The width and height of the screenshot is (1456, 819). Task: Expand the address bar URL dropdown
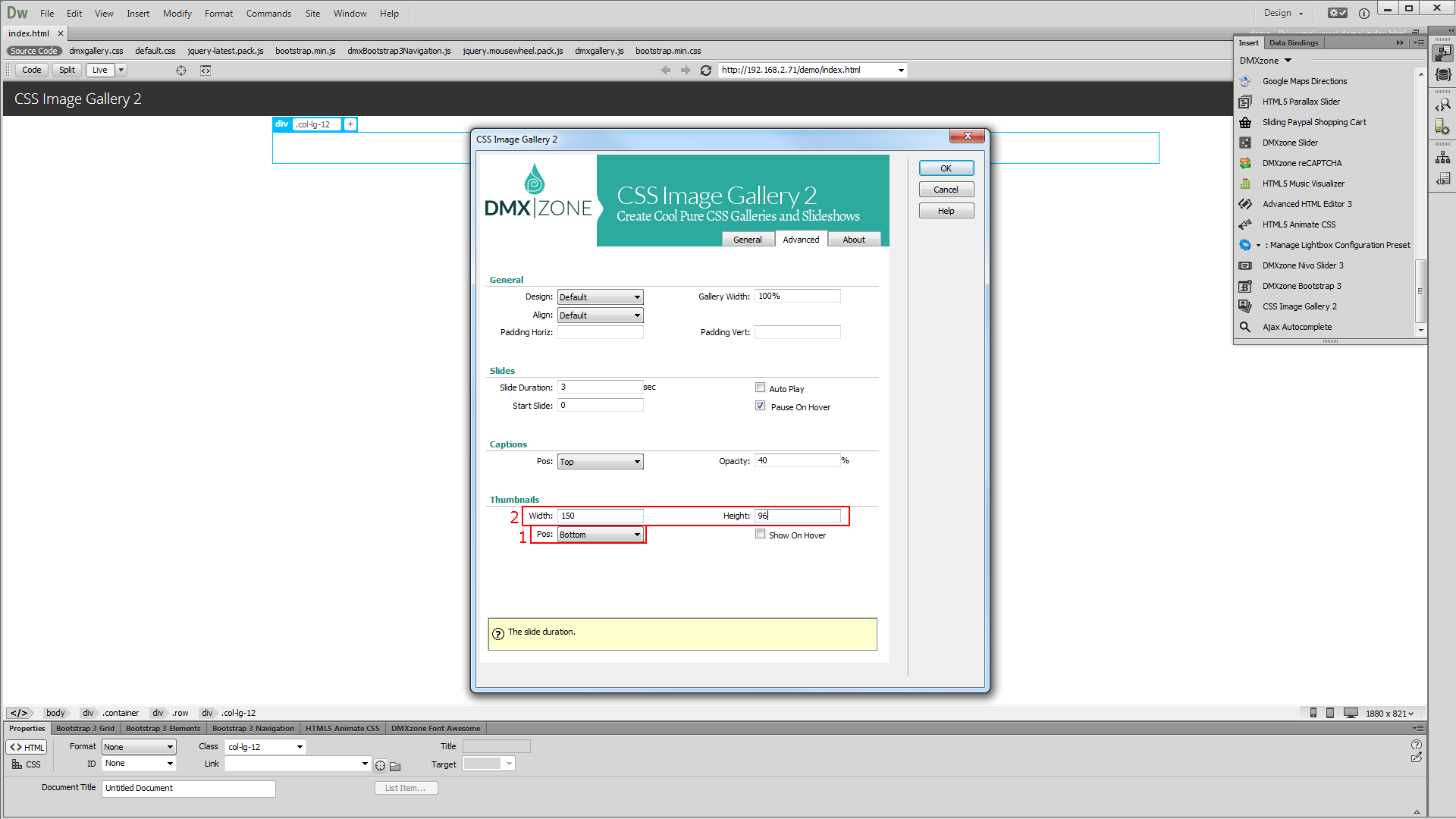(x=901, y=71)
